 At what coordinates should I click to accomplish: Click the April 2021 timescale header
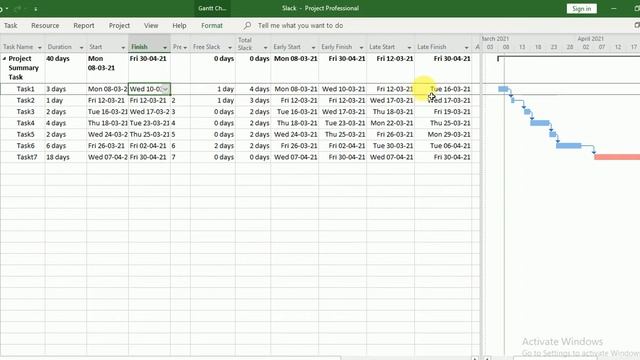pyautogui.click(x=590, y=39)
